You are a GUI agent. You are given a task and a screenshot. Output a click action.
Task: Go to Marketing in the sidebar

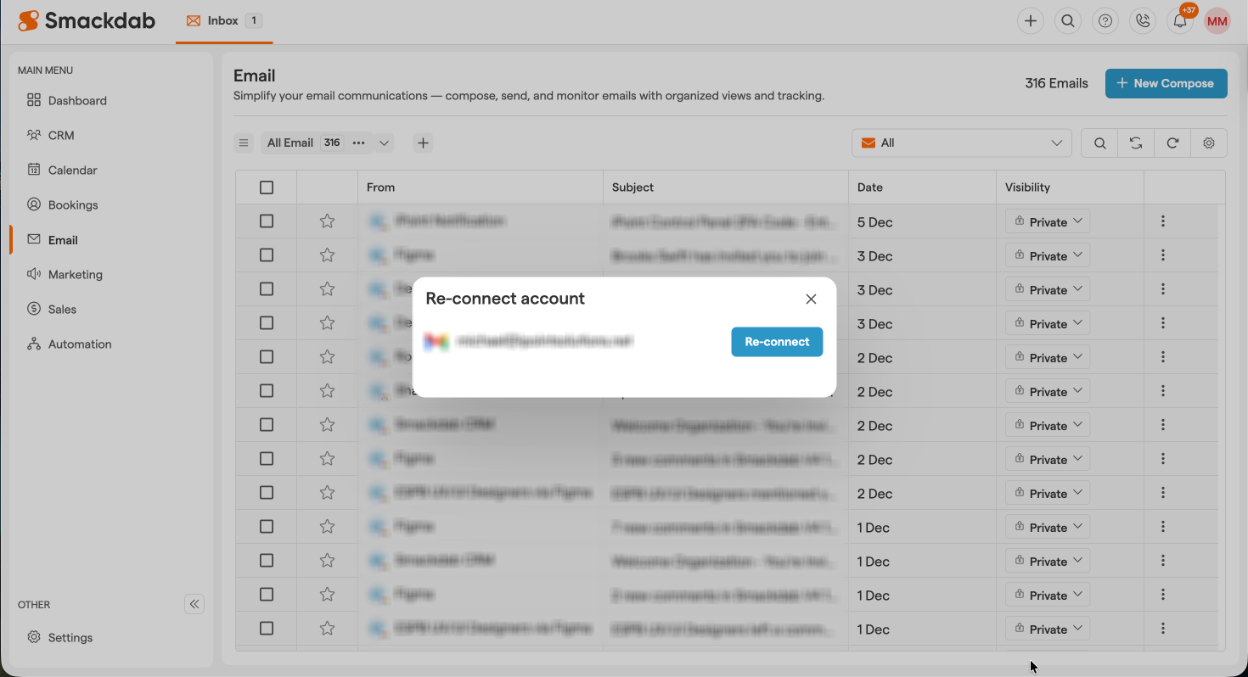[x=75, y=274]
